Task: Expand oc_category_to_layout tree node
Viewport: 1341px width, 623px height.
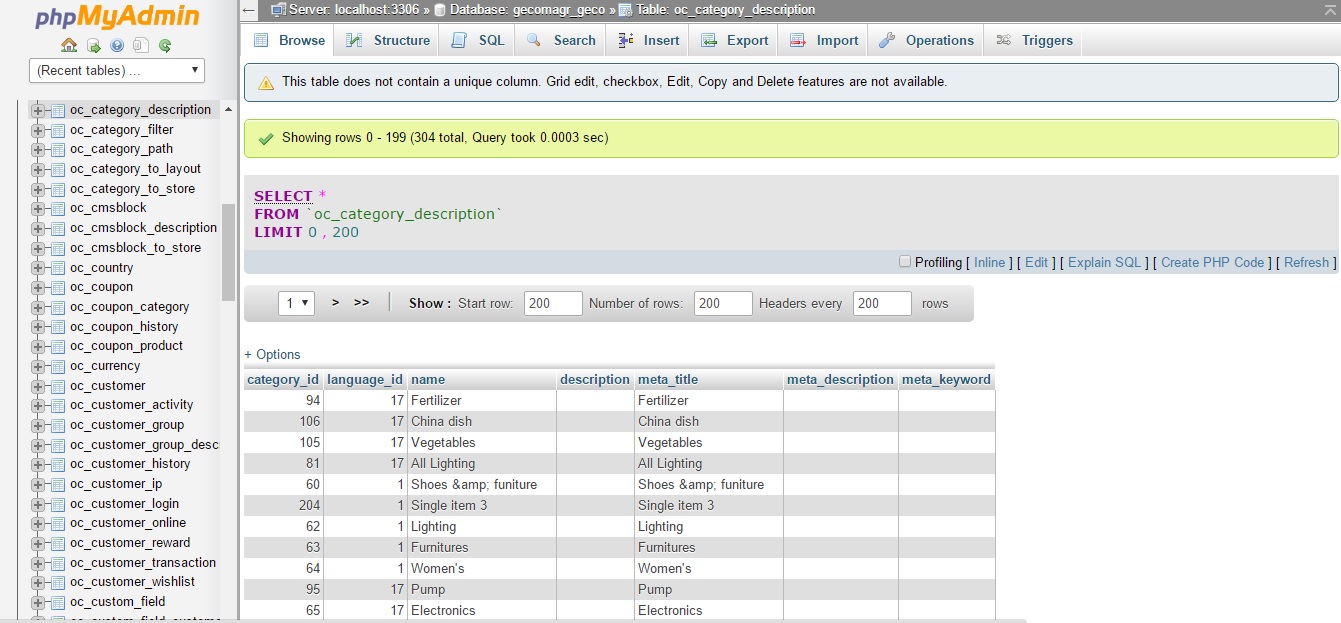Action: coord(38,169)
